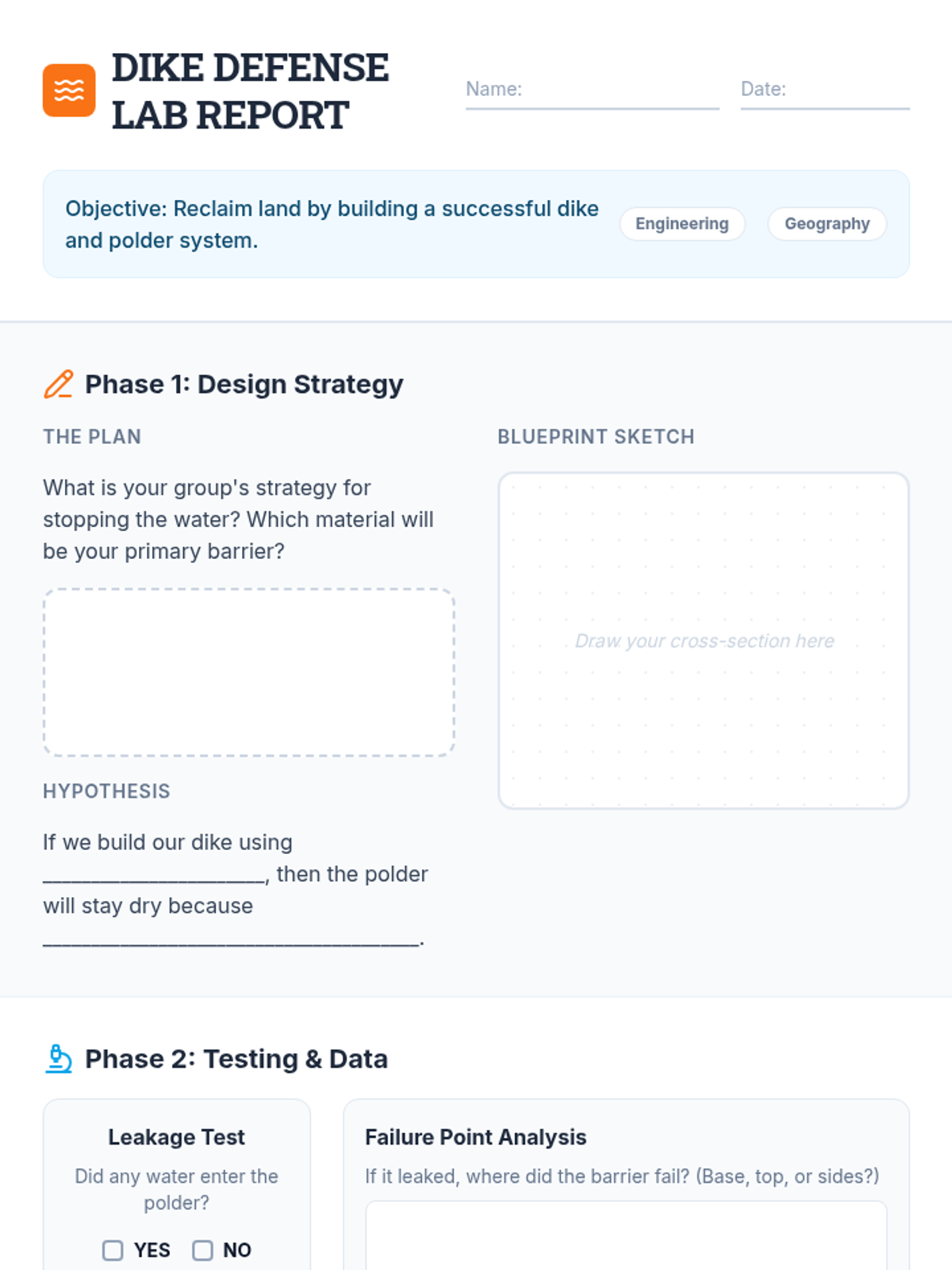Click the second longer hypothesis blank
This screenshot has height=1270, width=952.
(x=230, y=939)
